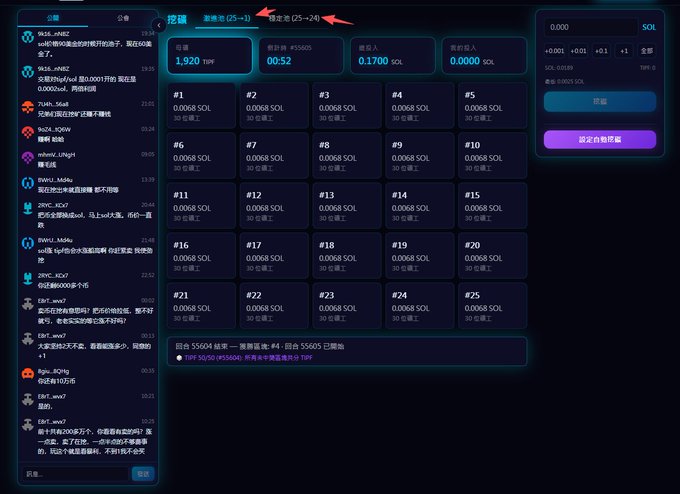
Task: Select mining block #25
Action: (493, 306)
